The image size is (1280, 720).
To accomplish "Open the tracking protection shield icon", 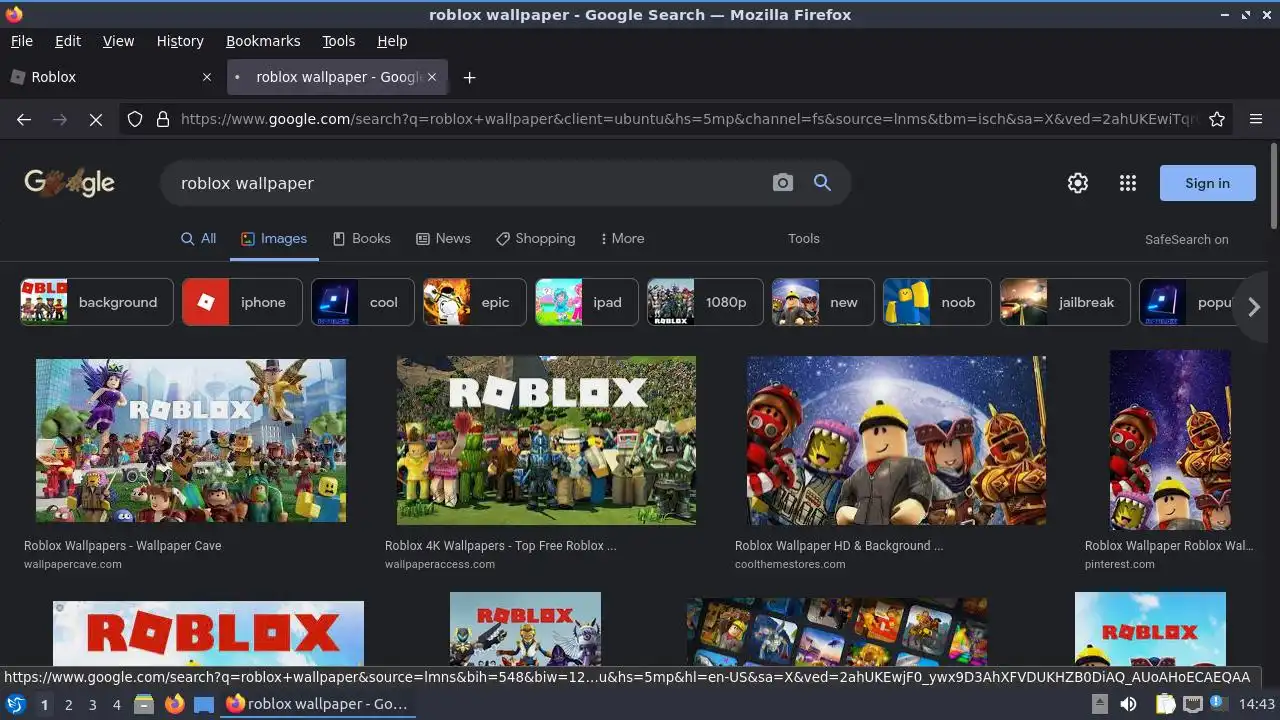I will point(135,119).
